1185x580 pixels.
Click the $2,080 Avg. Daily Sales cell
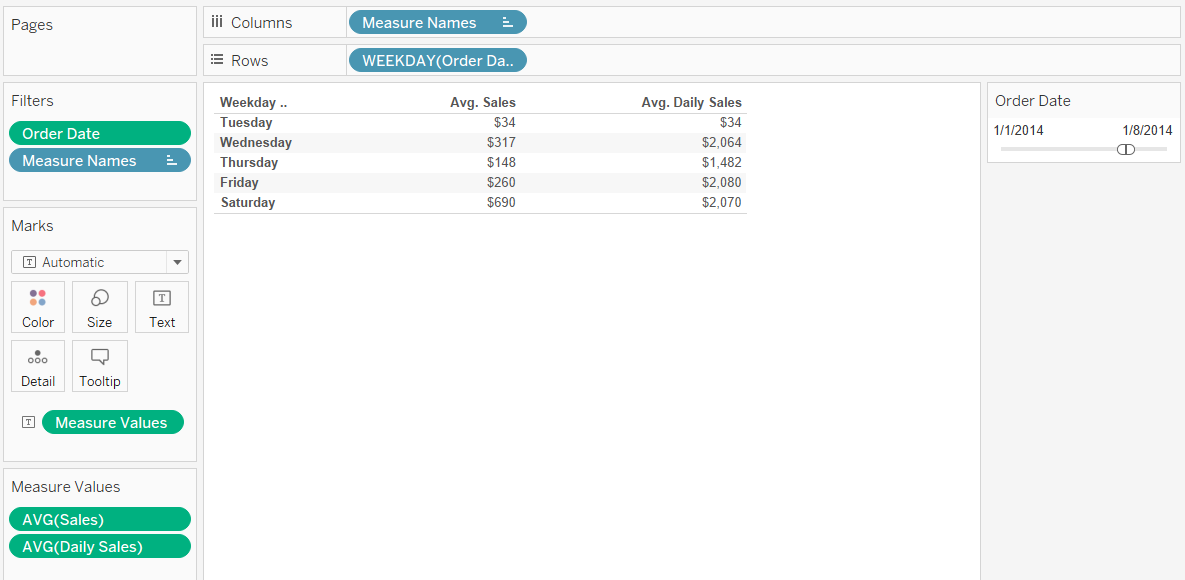click(721, 182)
